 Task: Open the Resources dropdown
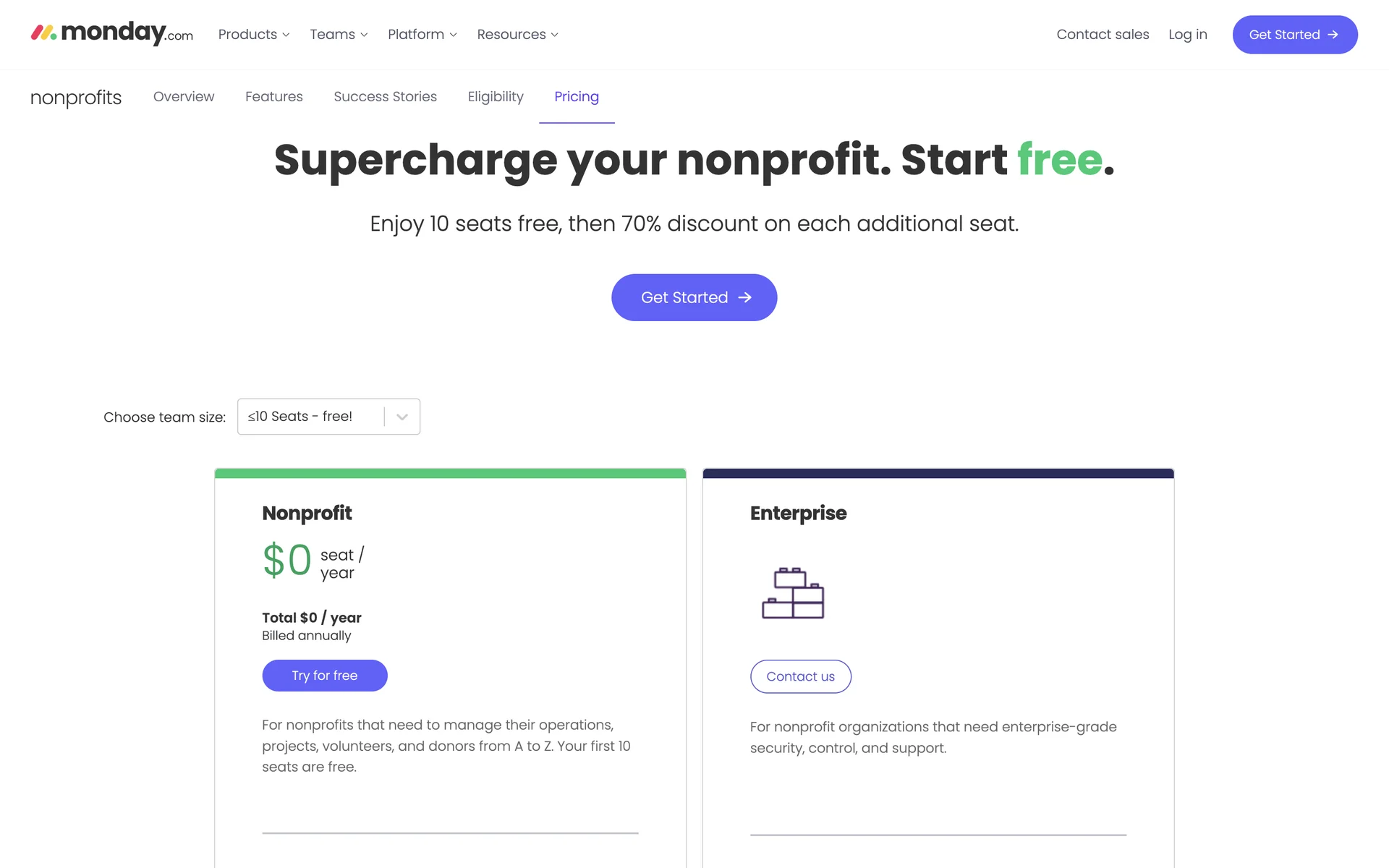pos(517,35)
